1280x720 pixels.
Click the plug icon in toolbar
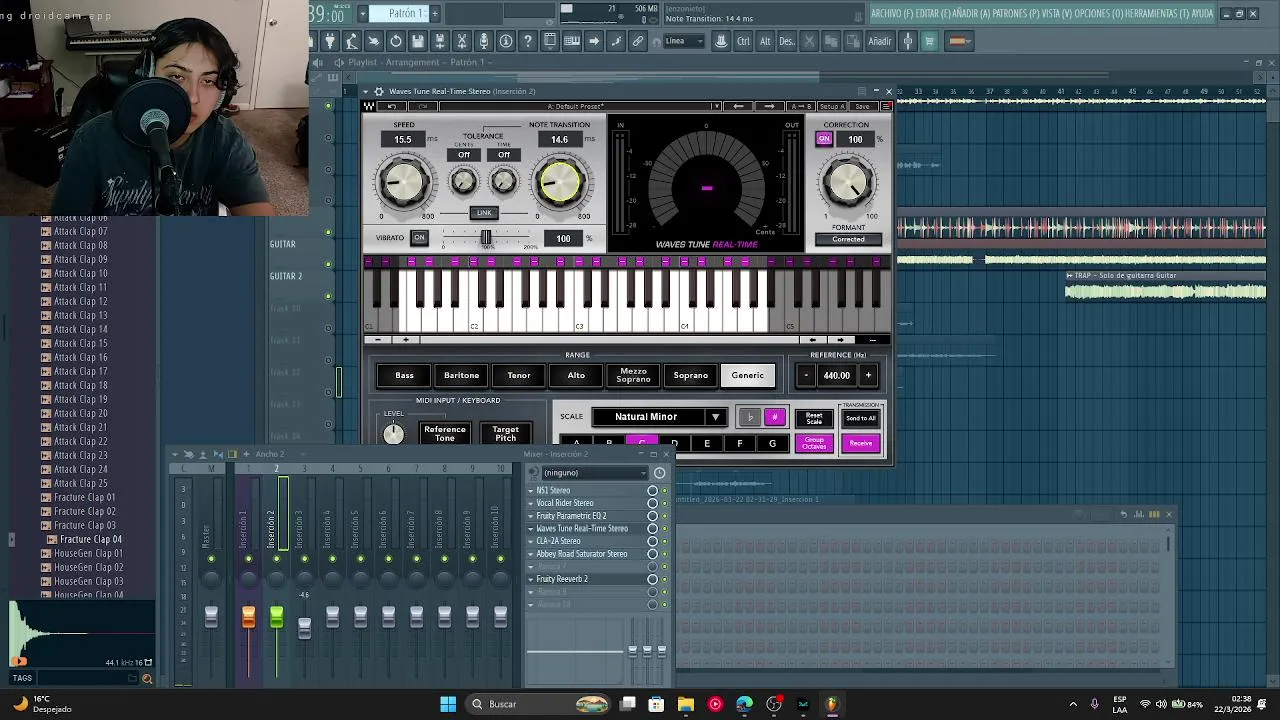pyautogui.click(x=330, y=41)
